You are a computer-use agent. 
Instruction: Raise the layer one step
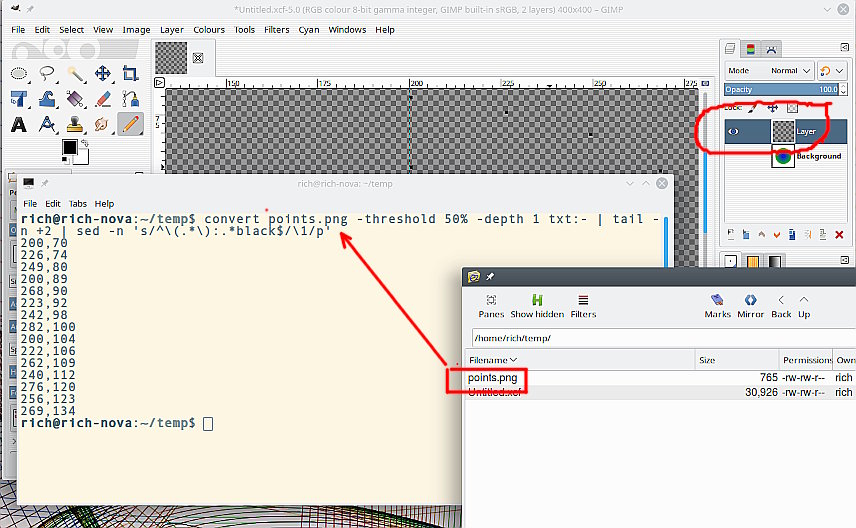762,235
